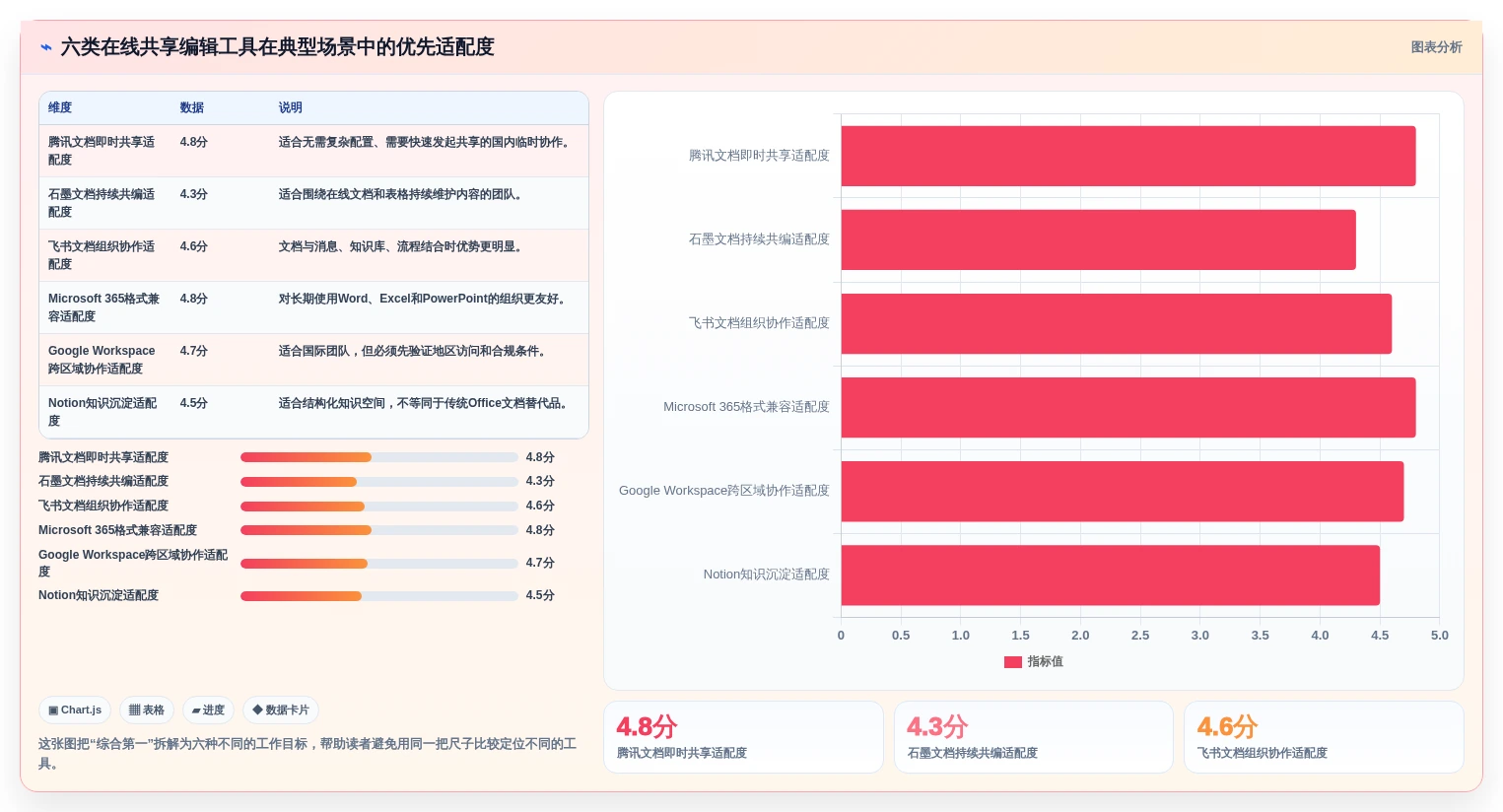This screenshot has width=1503, height=812.
Task: Click the Notion知识沉淀适配度 progress bar
Action: 379,596
